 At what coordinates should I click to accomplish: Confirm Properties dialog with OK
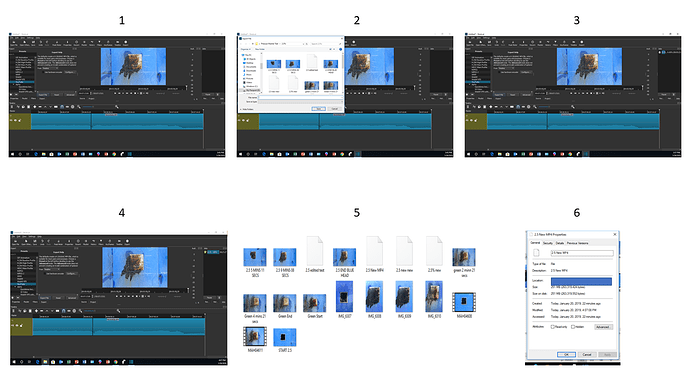tap(566, 354)
